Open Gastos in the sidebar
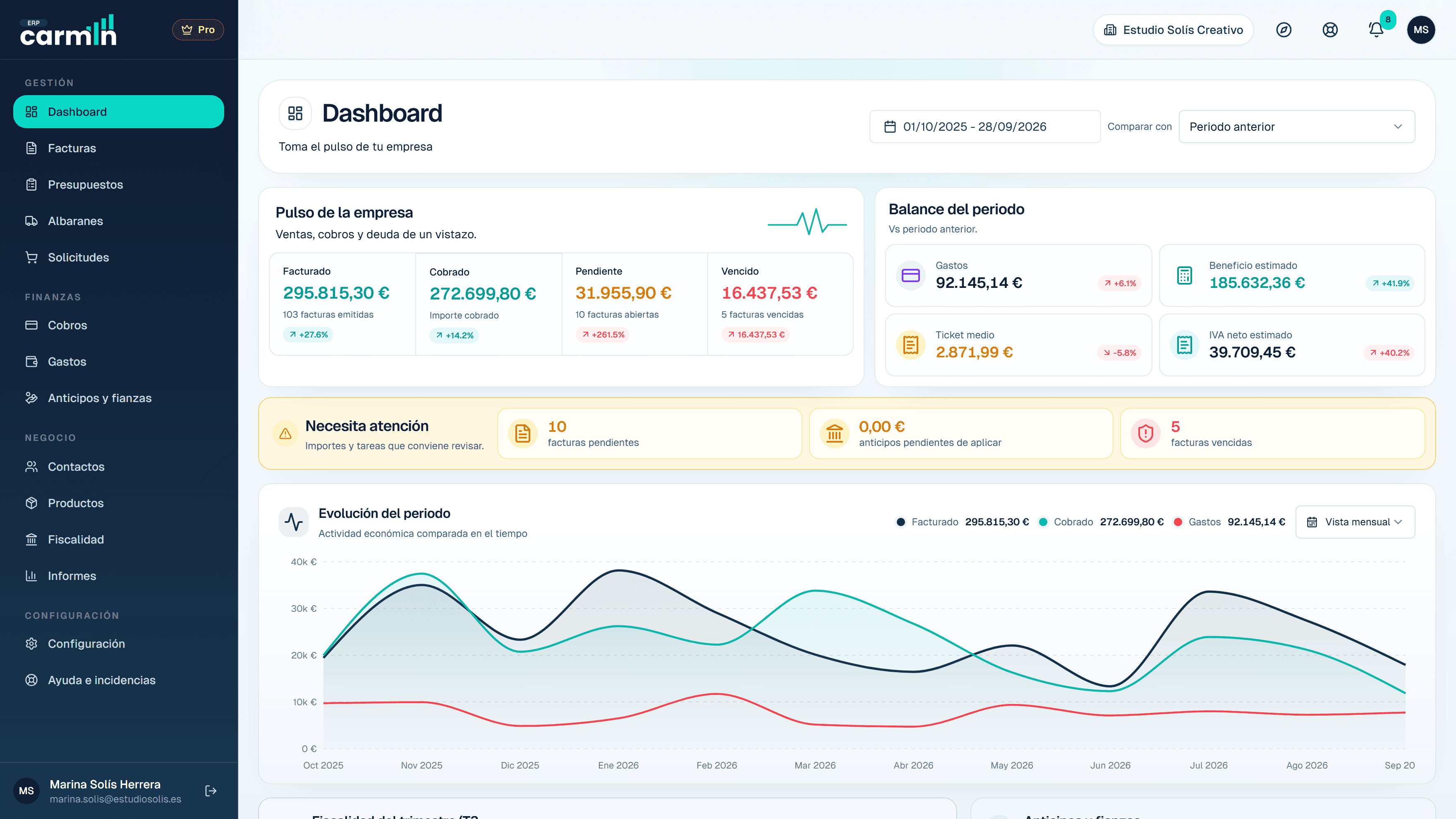 119,362
